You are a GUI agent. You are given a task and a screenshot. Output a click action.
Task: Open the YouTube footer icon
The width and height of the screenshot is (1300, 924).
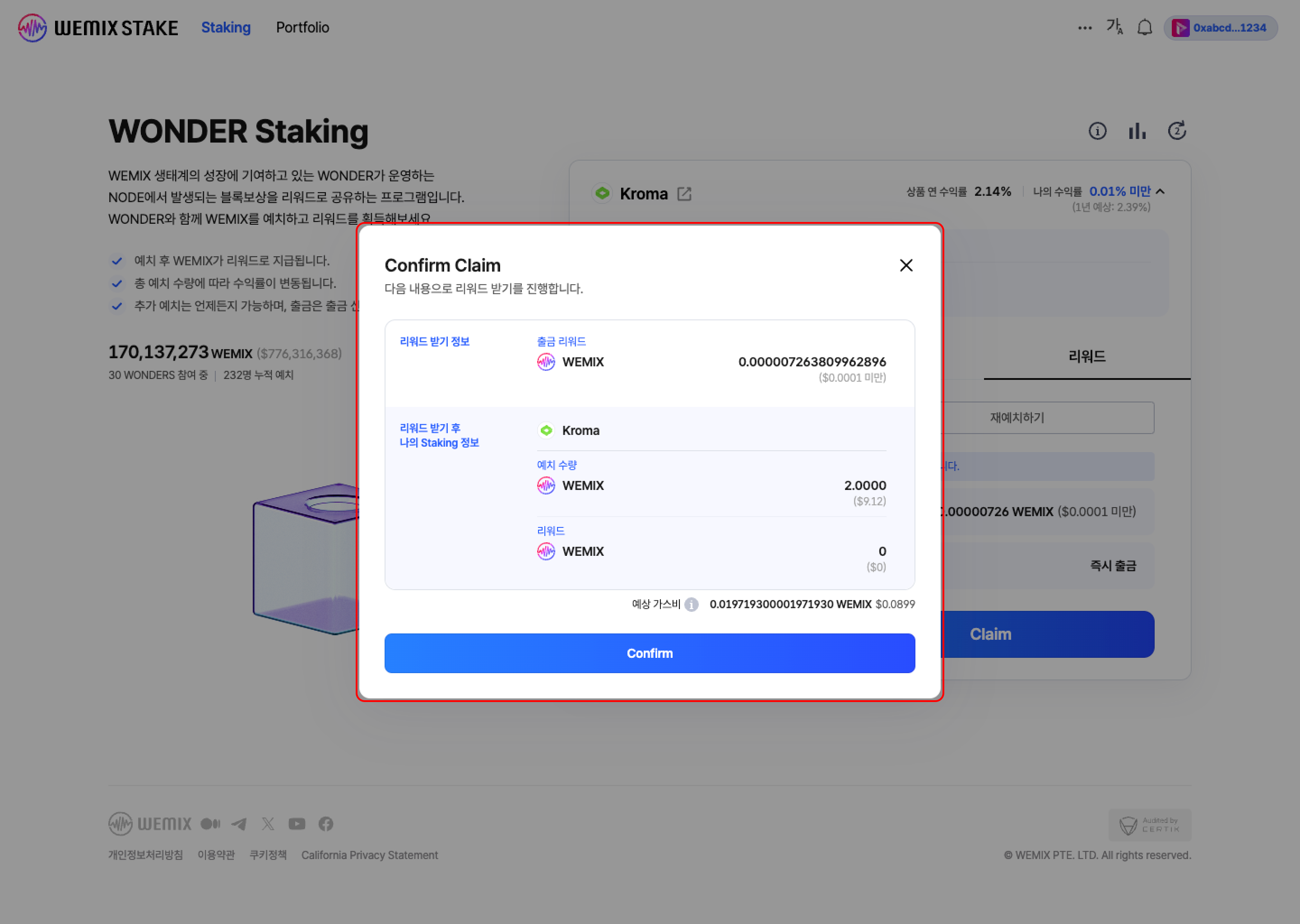[297, 823]
